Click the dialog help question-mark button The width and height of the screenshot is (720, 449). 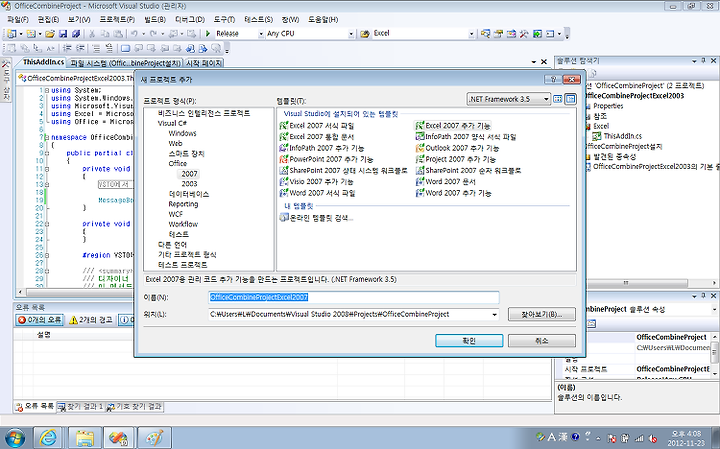[x=553, y=79]
